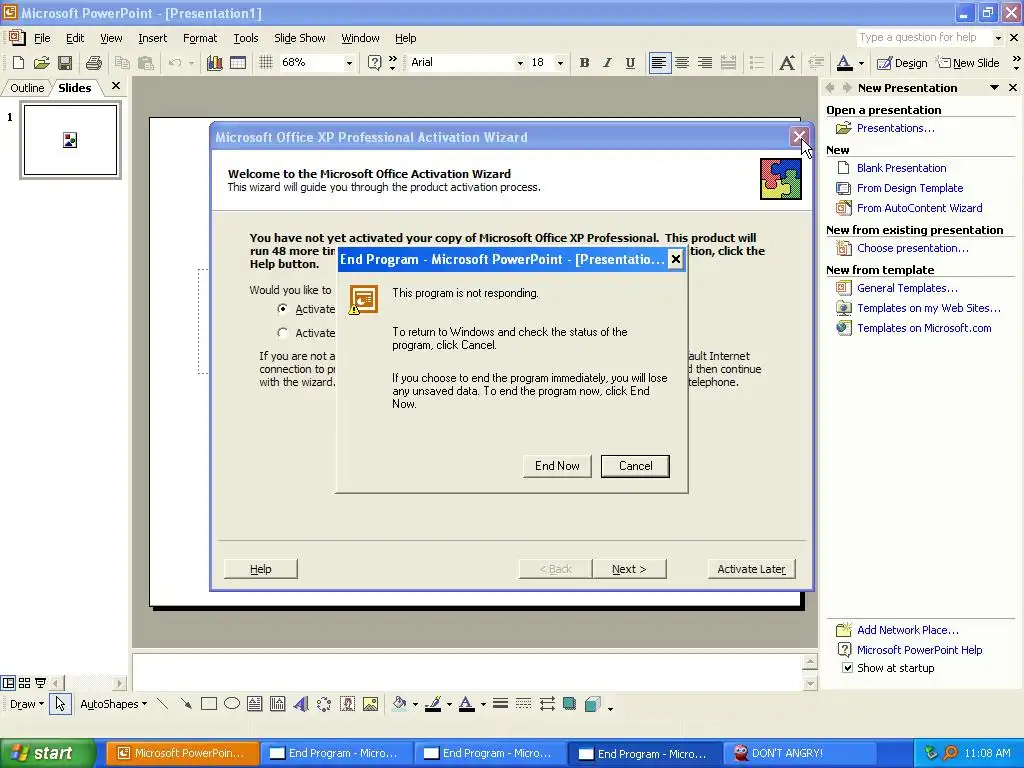Align text left

[660, 63]
